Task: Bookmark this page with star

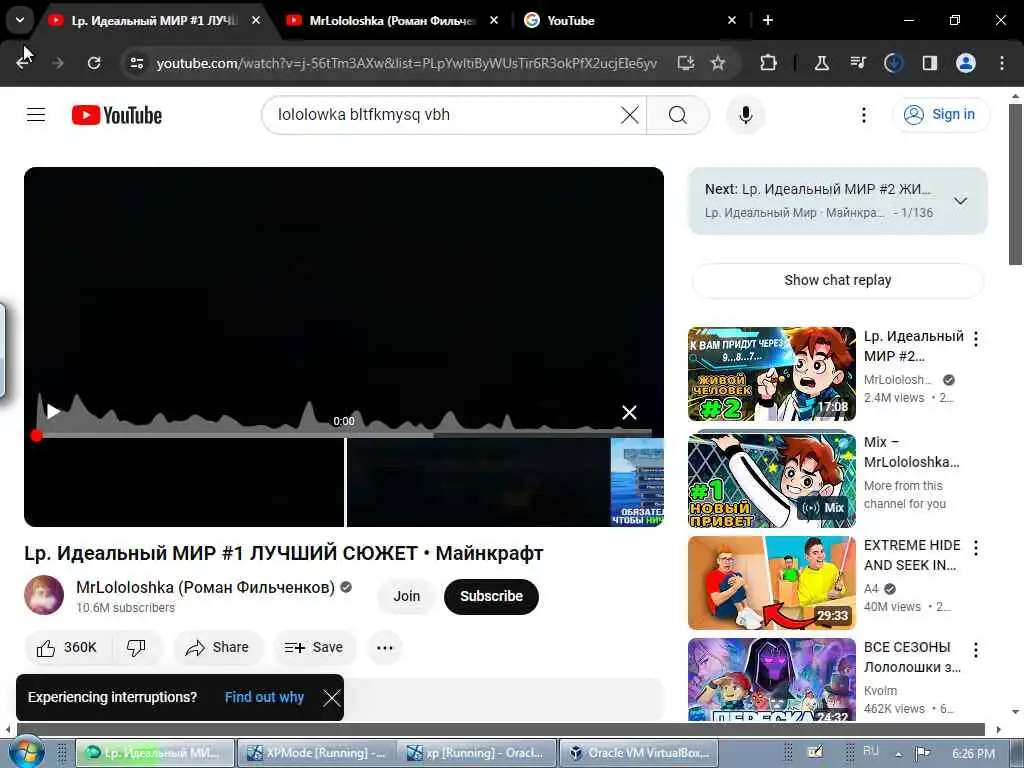Action: pyautogui.click(x=718, y=63)
